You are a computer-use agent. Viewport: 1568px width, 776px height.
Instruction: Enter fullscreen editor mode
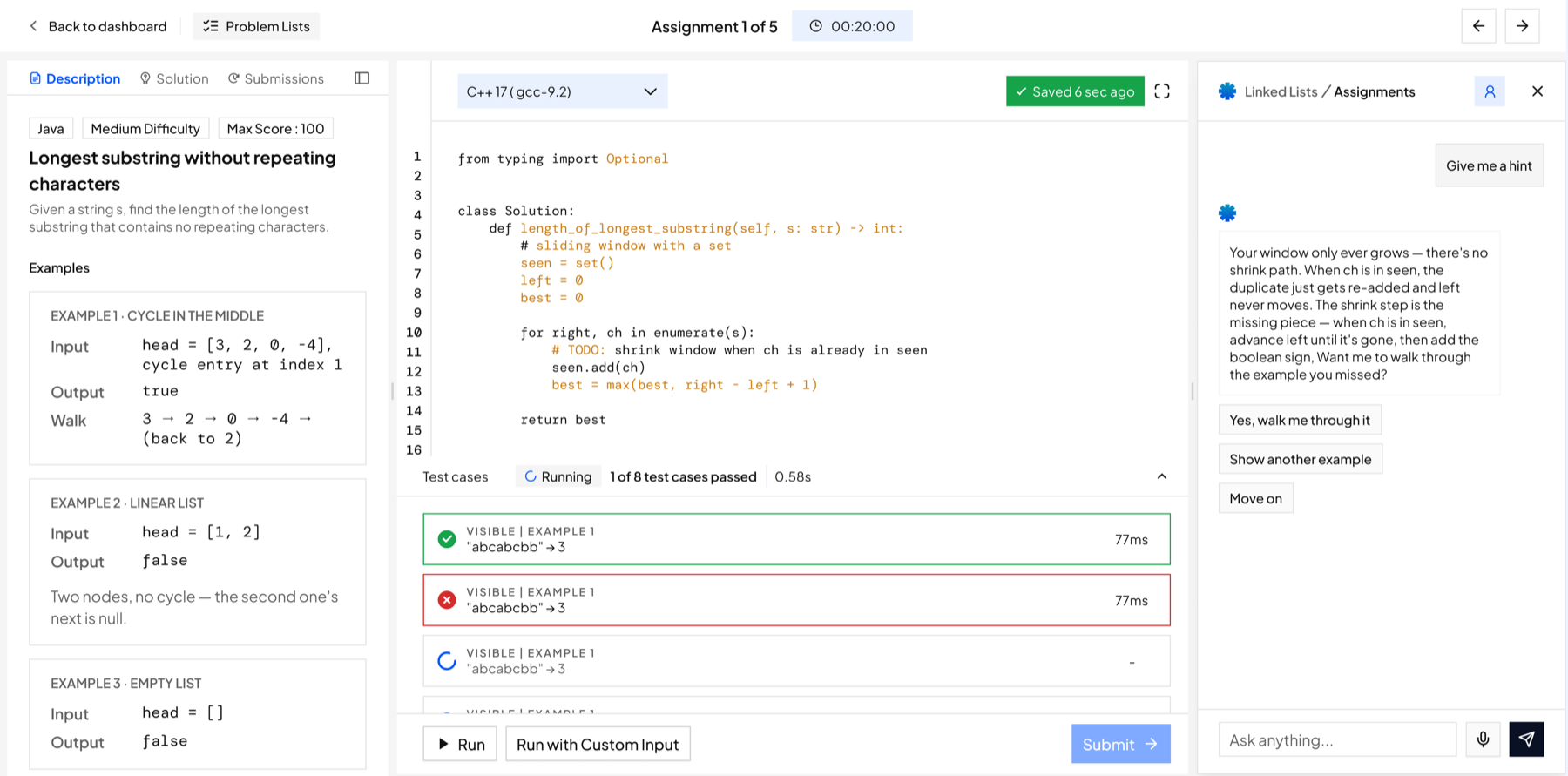pyautogui.click(x=1162, y=91)
